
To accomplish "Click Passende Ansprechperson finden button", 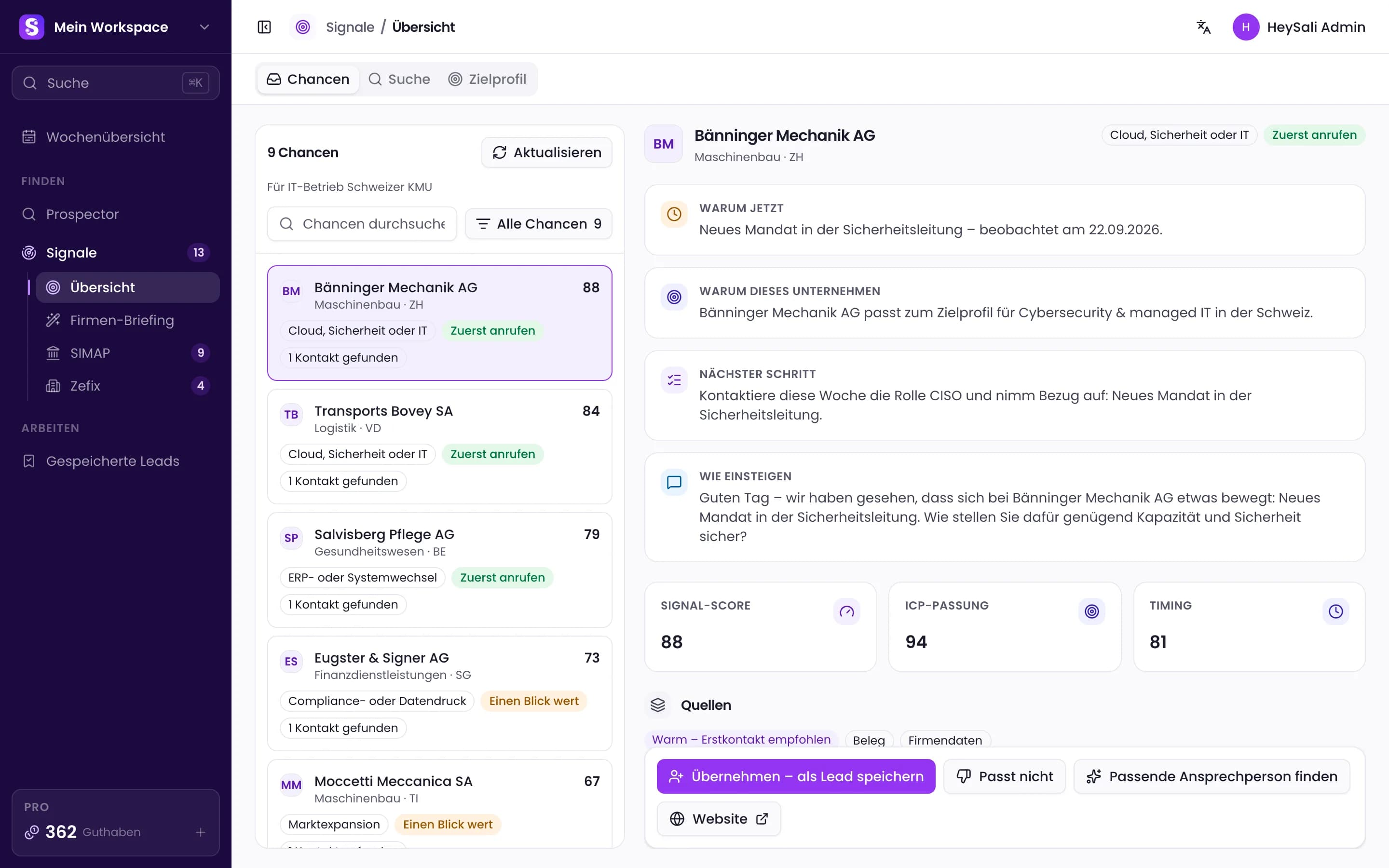I will tap(1212, 777).
